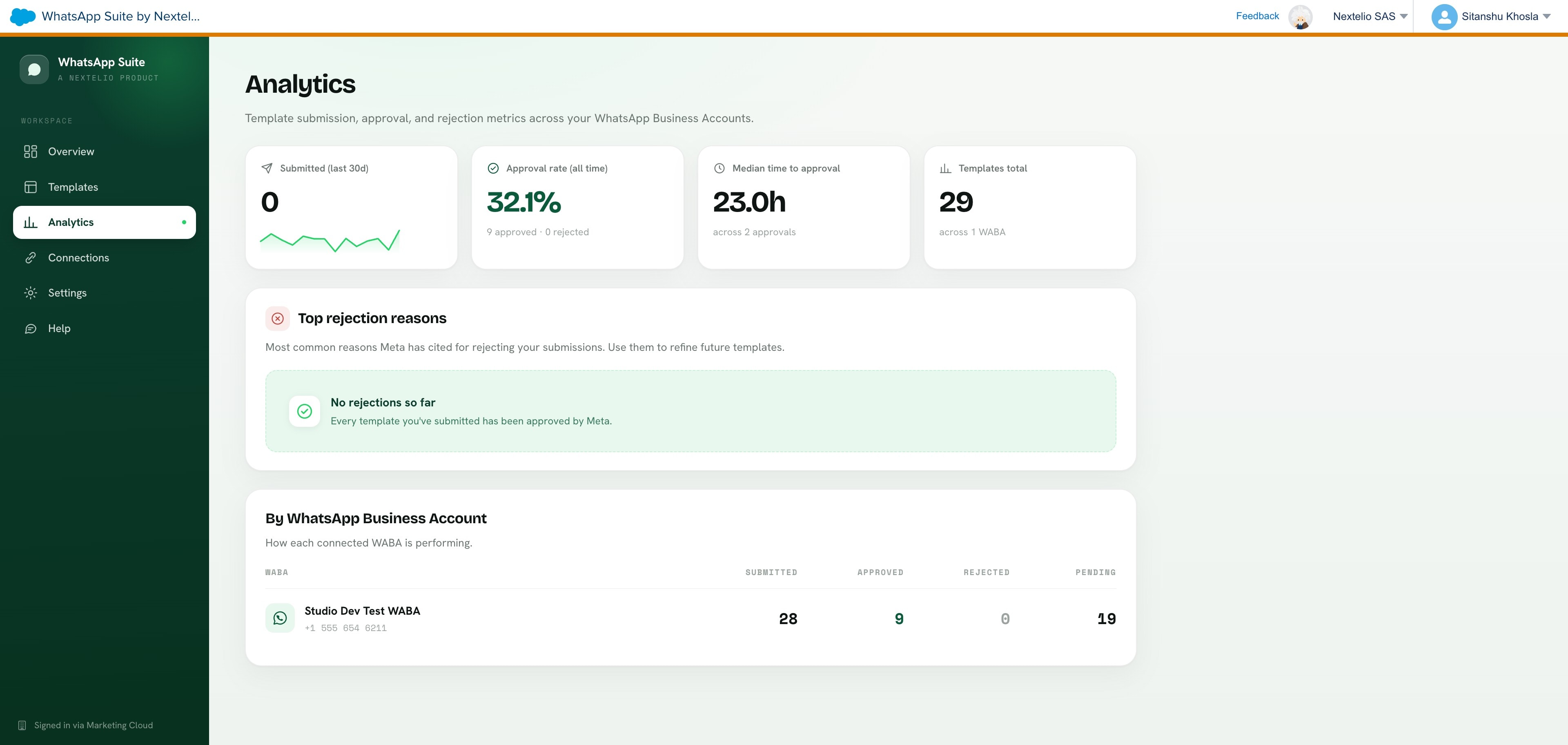This screenshot has height=745, width=1568.
Task: Click the Signed in via Marketing Cloud text
Action: click(x=94, y=725)
